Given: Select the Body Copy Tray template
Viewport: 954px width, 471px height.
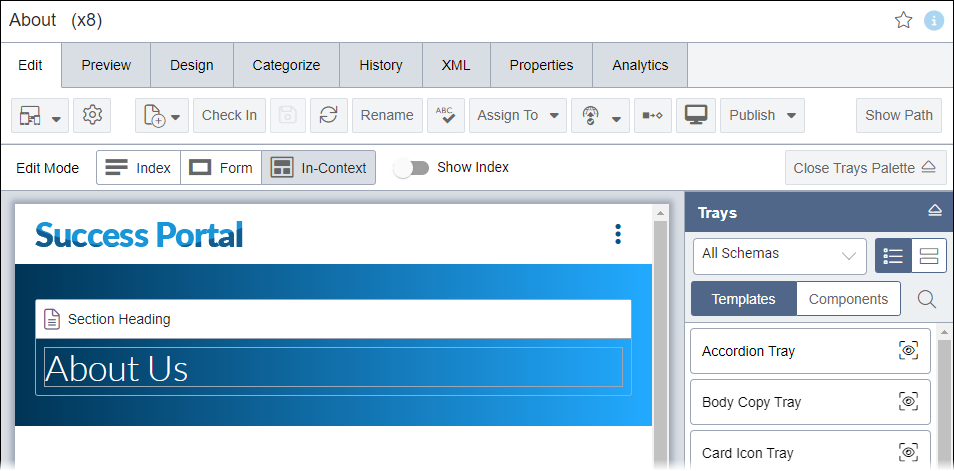Looking at the screenshot, I should coord(810,402).
